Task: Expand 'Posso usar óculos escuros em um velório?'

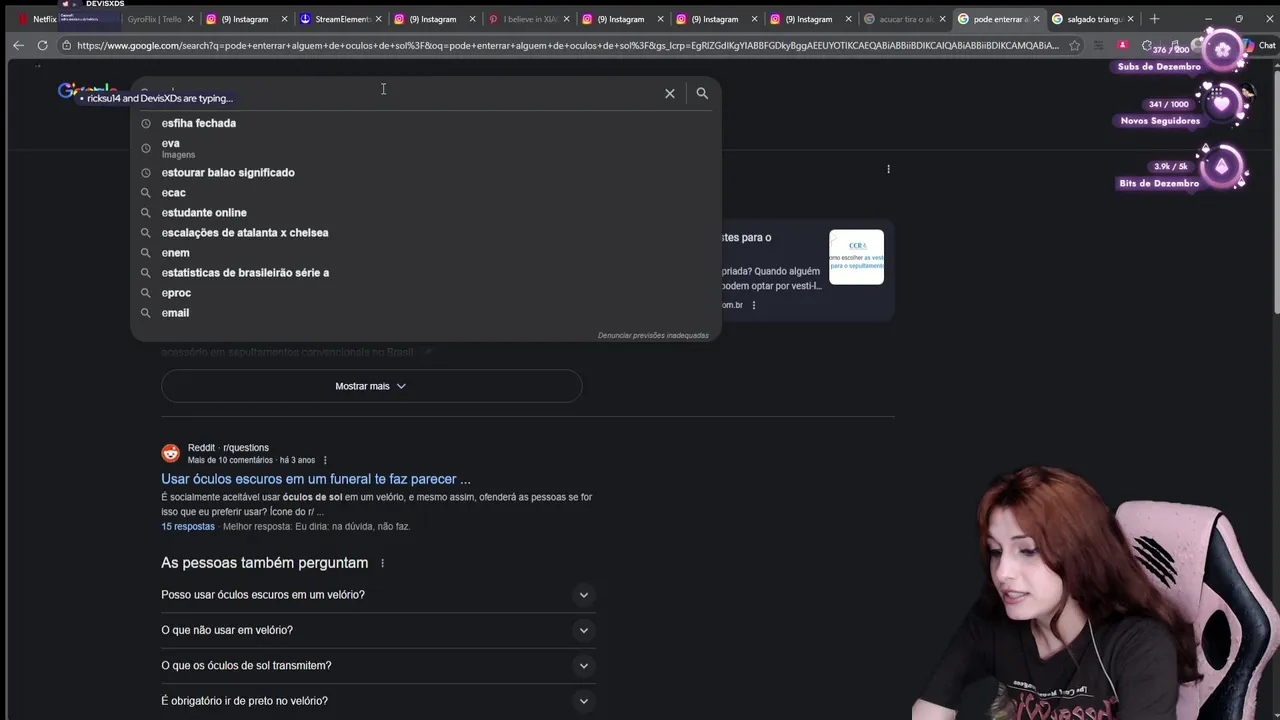Action: (x=378, y=595)
